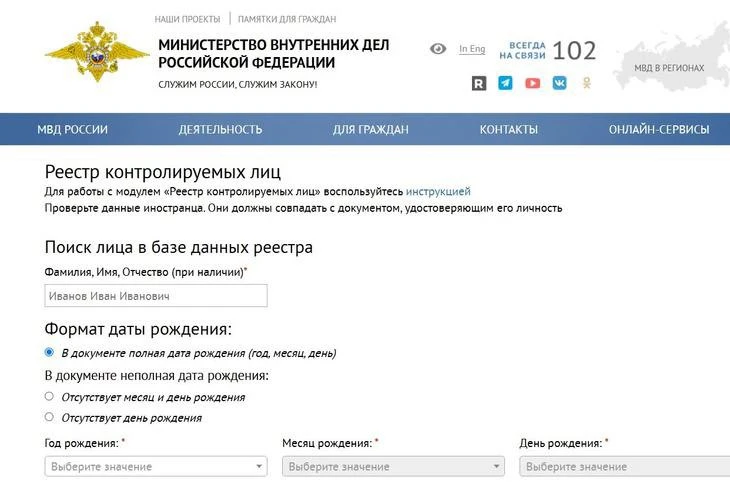Open the RuTube social icon
The width and height of the screenshot is (730, 487).
479,83
